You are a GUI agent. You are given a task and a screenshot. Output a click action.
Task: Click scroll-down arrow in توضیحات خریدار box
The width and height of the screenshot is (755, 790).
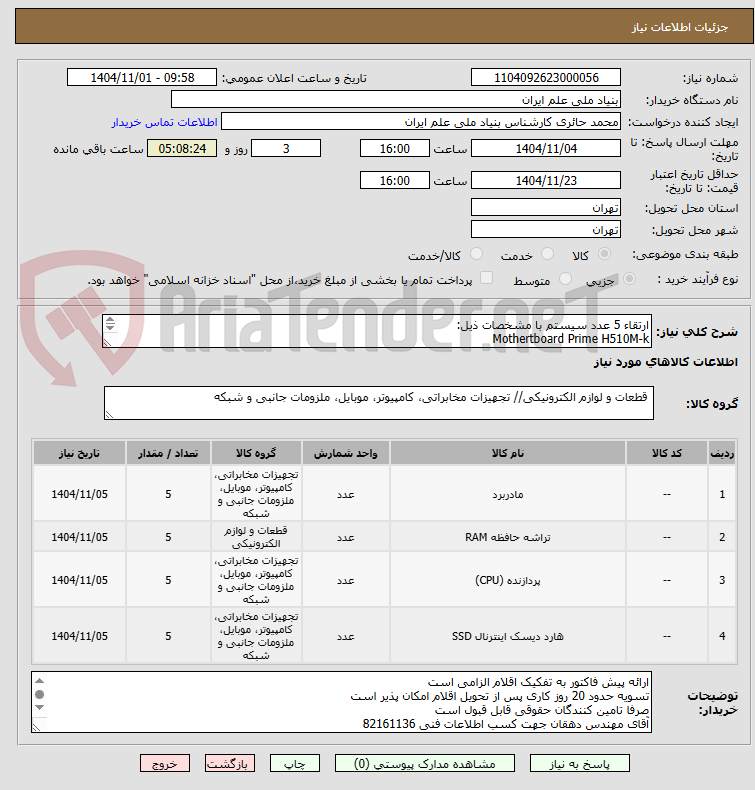coord(39,708)
